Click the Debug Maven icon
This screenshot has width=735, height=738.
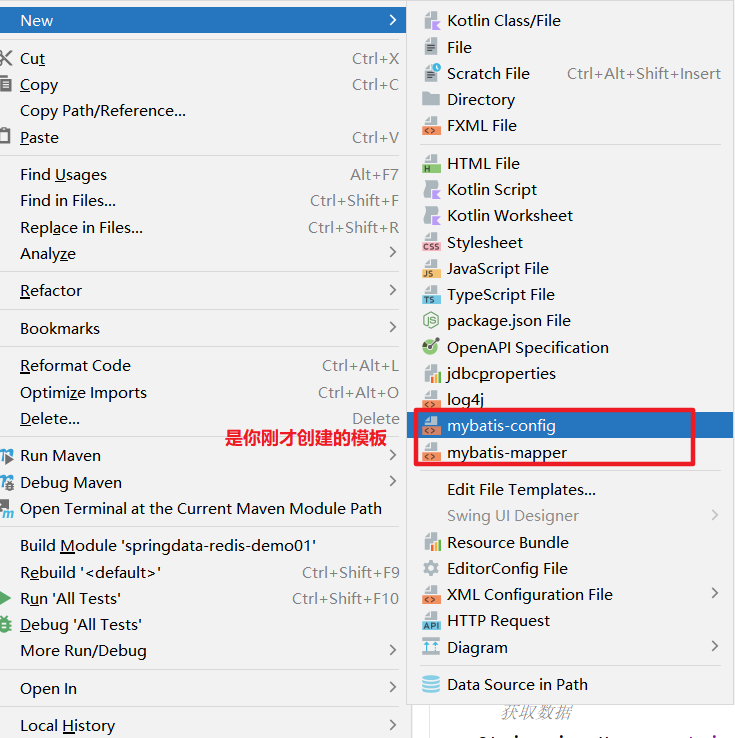pyautogui.click(x=7, y=482)
